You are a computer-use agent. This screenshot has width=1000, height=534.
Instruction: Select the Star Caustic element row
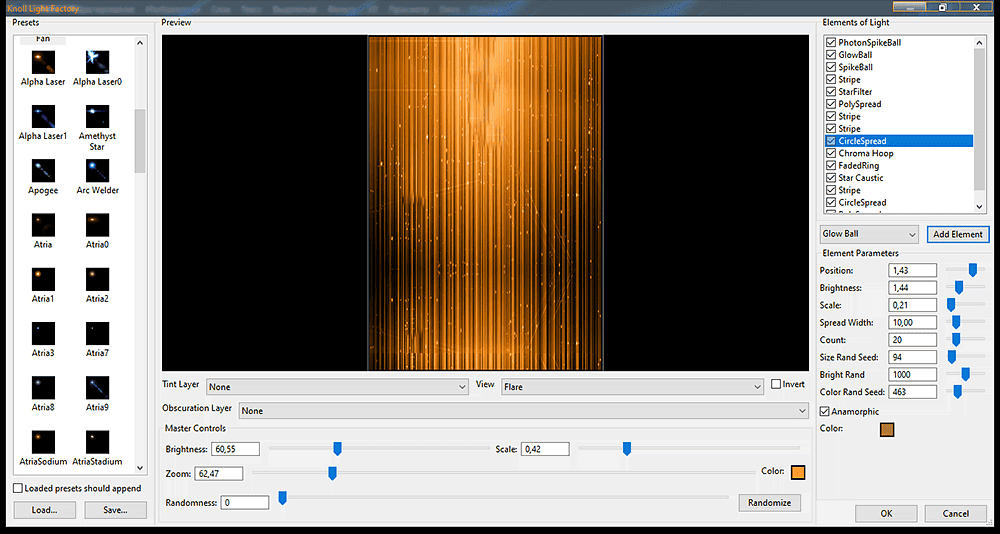click(x=899, y=178)
